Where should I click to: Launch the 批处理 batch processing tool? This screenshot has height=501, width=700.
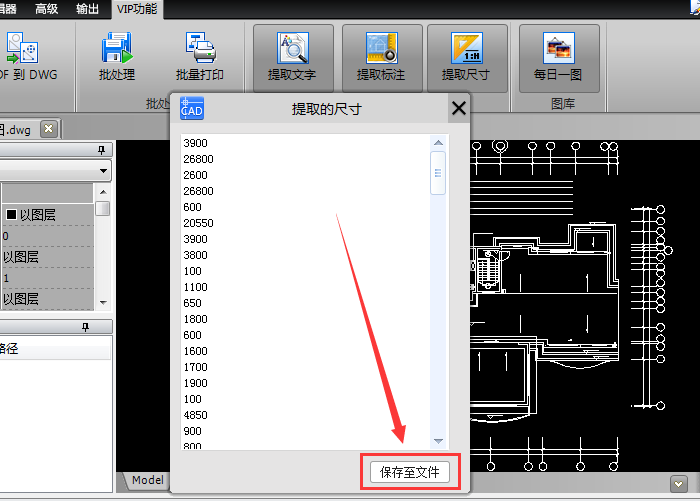point(117,56)
